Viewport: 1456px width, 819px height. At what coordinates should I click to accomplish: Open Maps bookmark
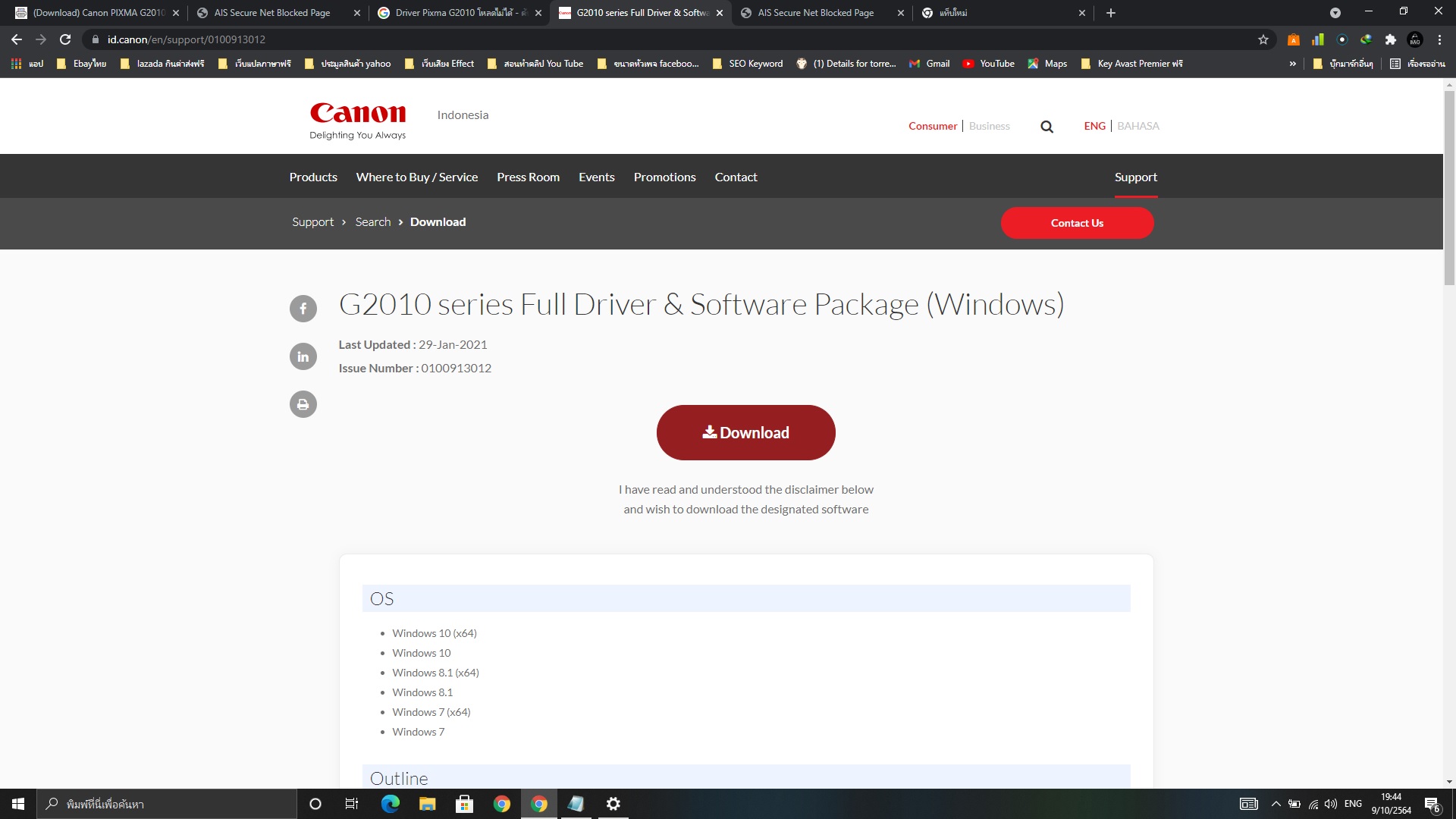tap(1047, 64)
